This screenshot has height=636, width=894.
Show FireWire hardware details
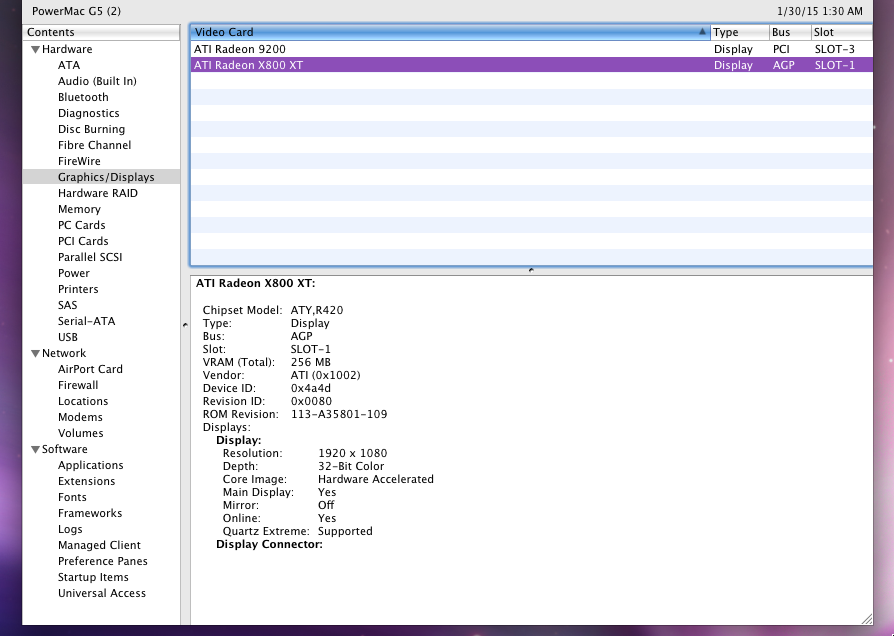click(x=79, y=161)
